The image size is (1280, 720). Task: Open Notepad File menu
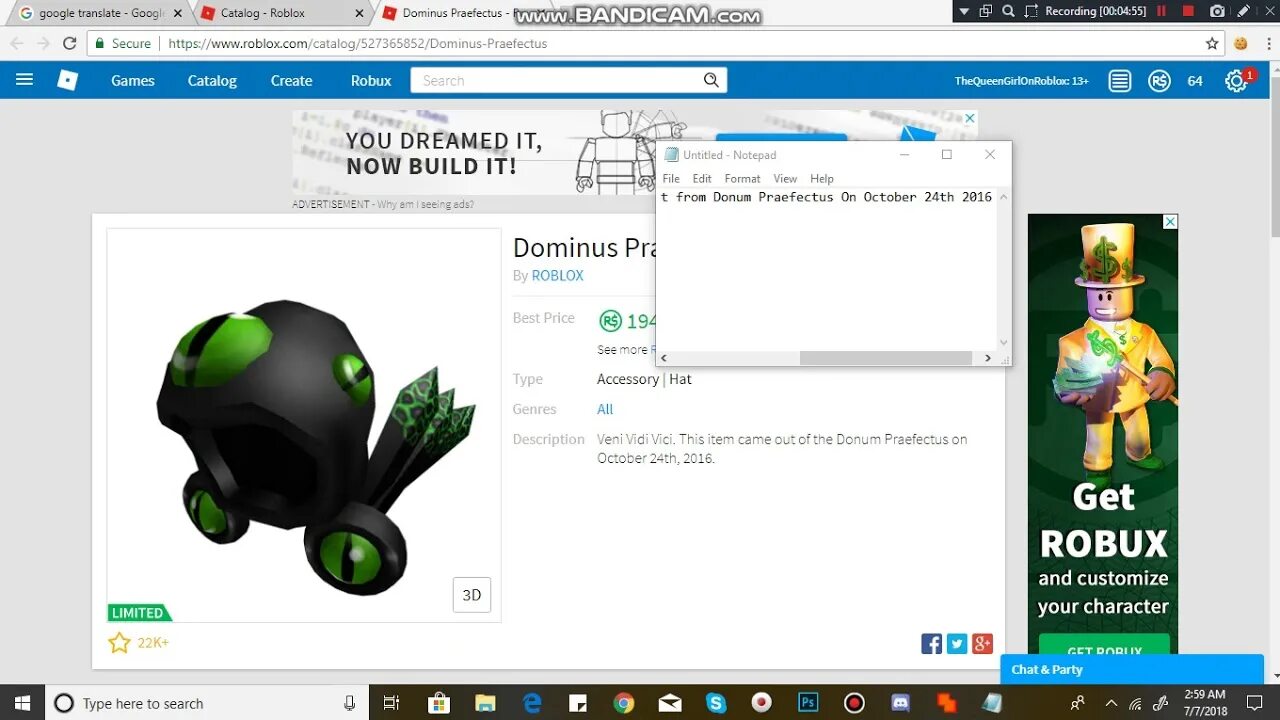pos(671,178)
